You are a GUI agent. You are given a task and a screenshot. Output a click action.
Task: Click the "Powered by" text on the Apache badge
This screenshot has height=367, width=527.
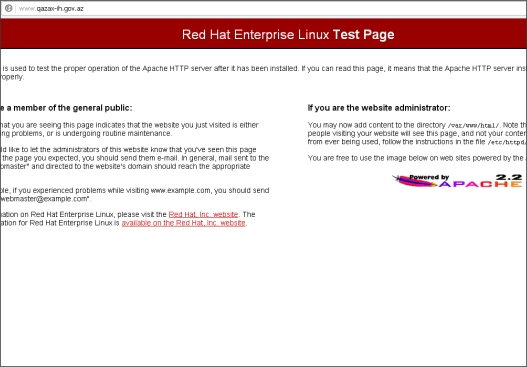click(x=429, y=177)
